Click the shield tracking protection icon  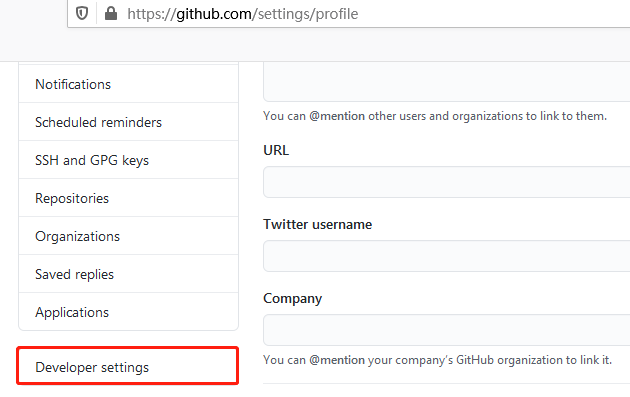(x=82, y=14)
